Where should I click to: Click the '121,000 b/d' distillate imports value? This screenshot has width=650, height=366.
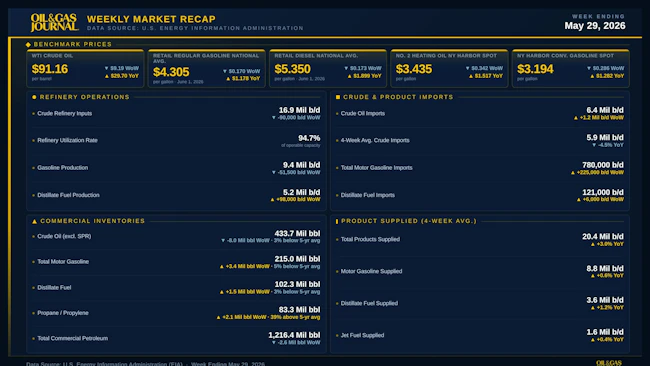(x=603, y=192)
